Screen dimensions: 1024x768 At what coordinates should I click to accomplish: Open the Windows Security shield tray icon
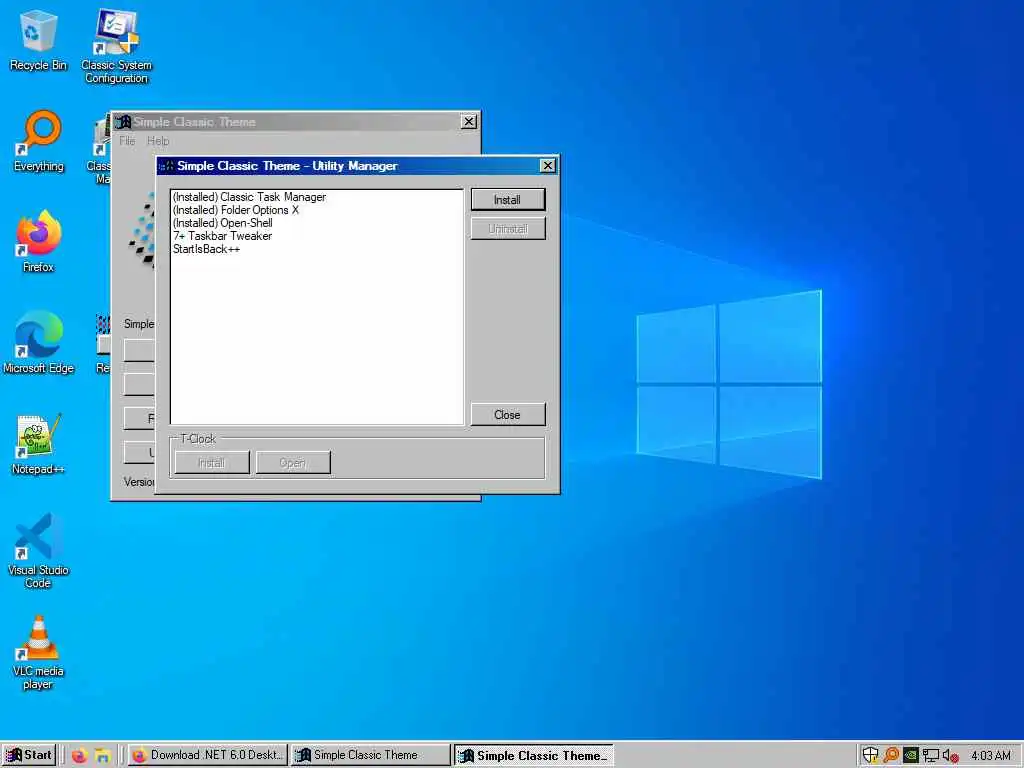point(871,756)
